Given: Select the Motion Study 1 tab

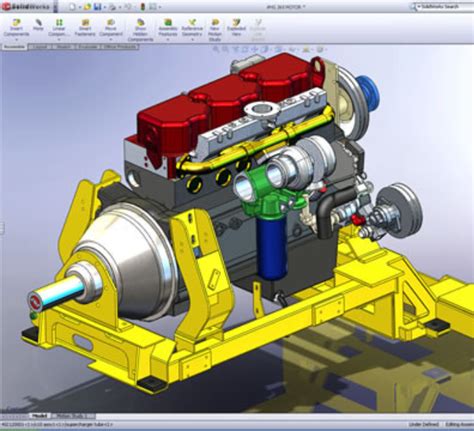Looking at the screenshot, I should click(74, 416).
